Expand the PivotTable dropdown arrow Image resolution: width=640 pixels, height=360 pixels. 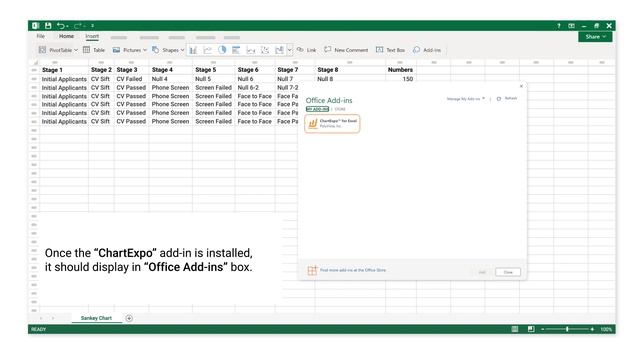pos(76,50)
